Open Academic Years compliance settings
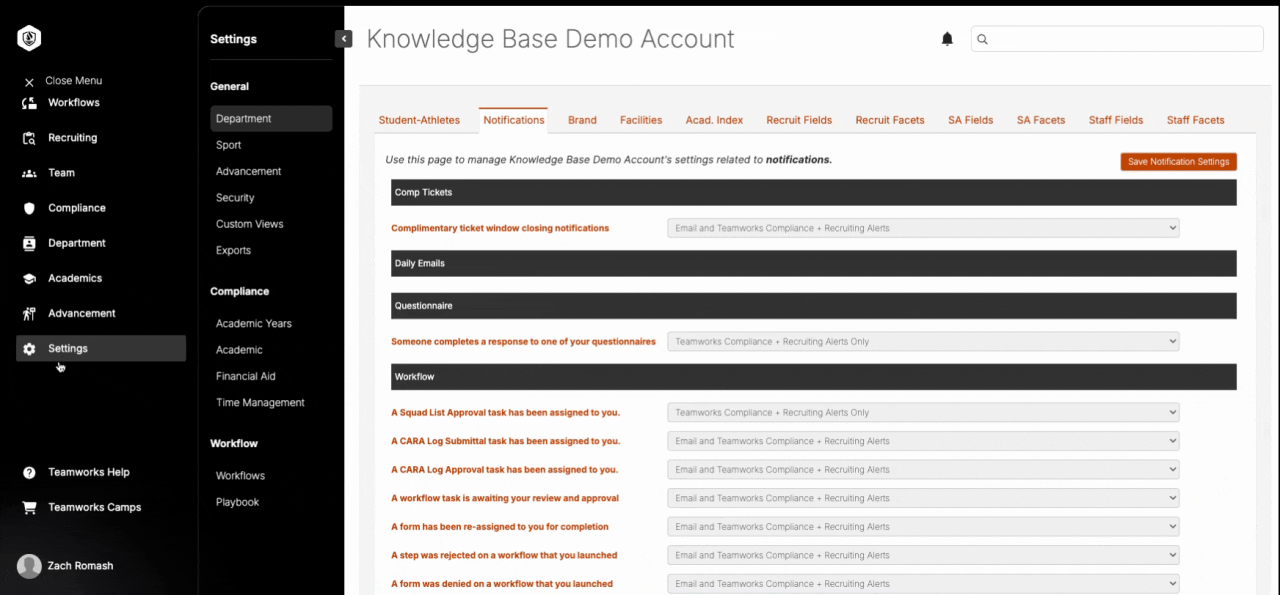1280x595 pixels. [x=253, y=323]
